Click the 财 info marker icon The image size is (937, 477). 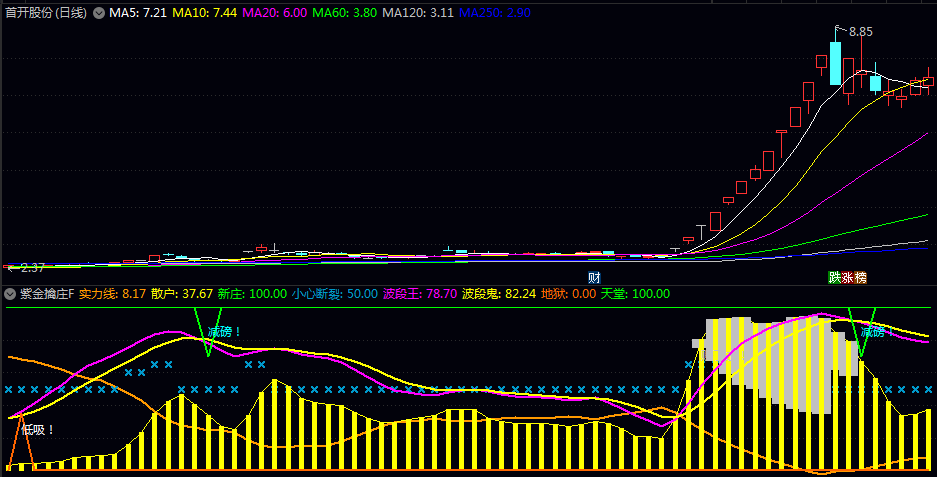click(594, 277)
